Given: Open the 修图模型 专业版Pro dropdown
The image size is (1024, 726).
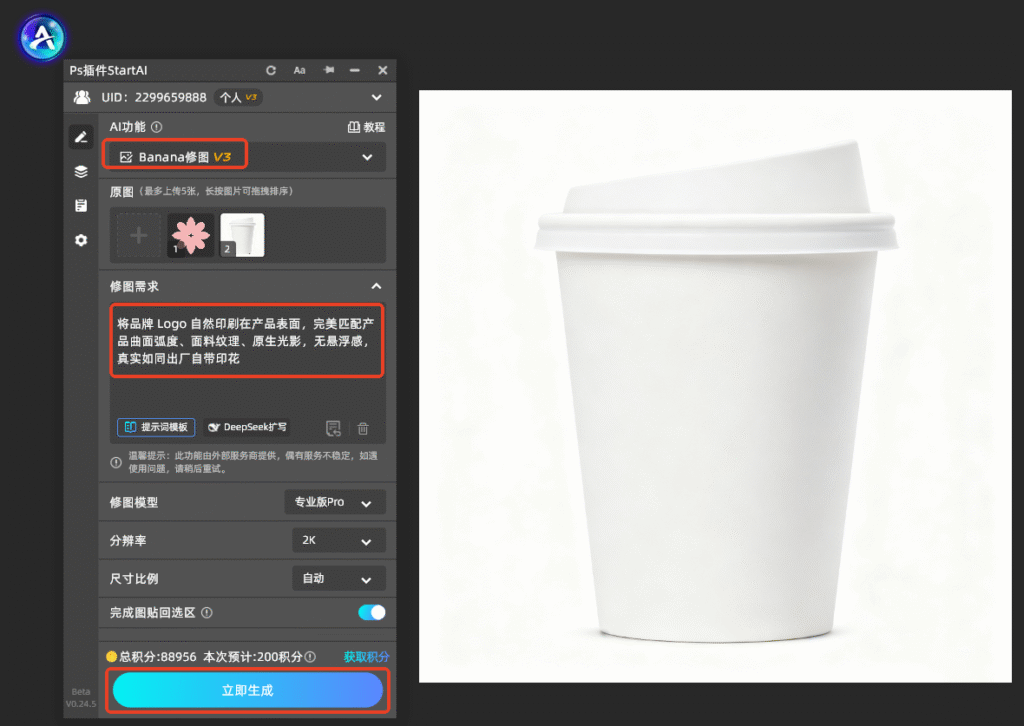Looking at the screenshot, I should point(335,502).
